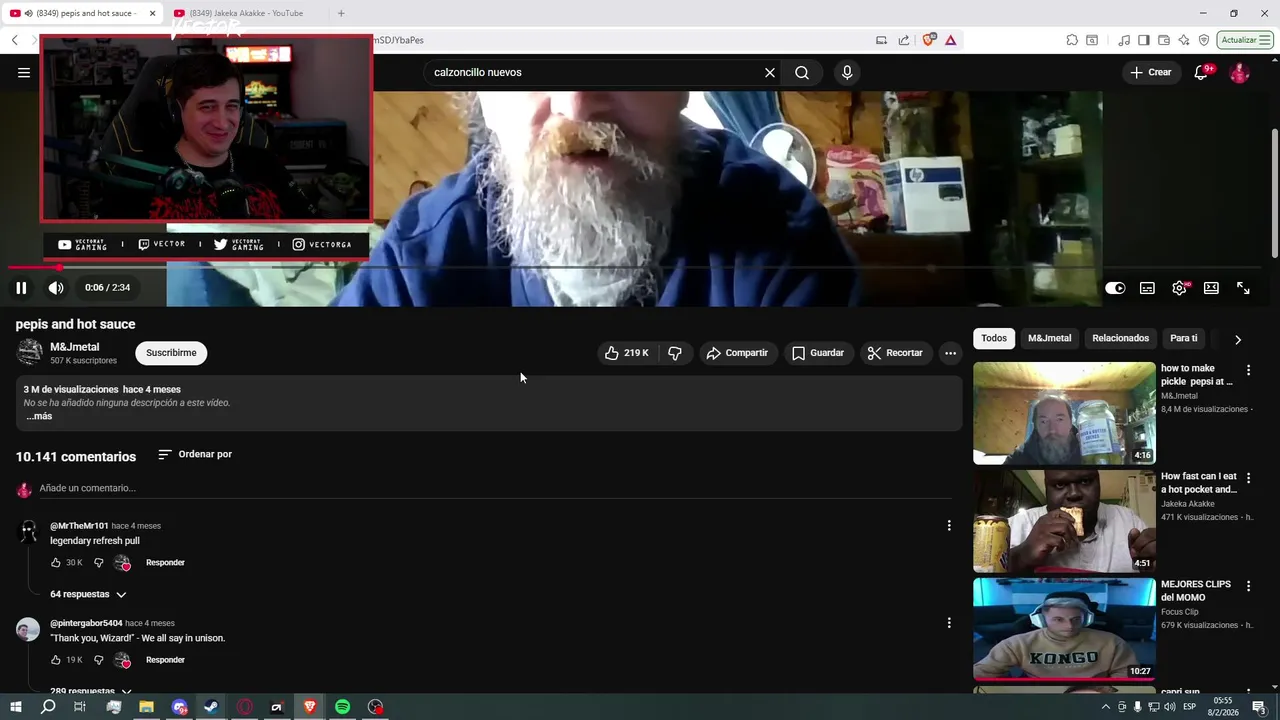Like the video with 219 K
This screenshot has height=720, width=1280.
click(x=627, y=353)
